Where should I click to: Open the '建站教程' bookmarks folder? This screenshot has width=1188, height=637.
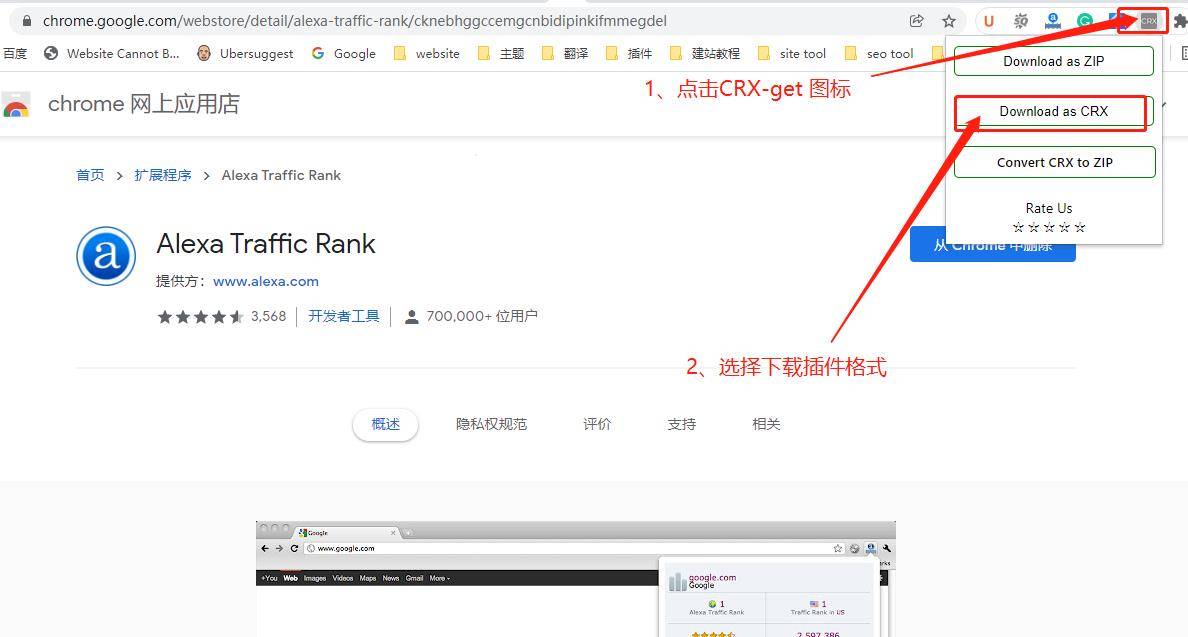click(705, 53)
